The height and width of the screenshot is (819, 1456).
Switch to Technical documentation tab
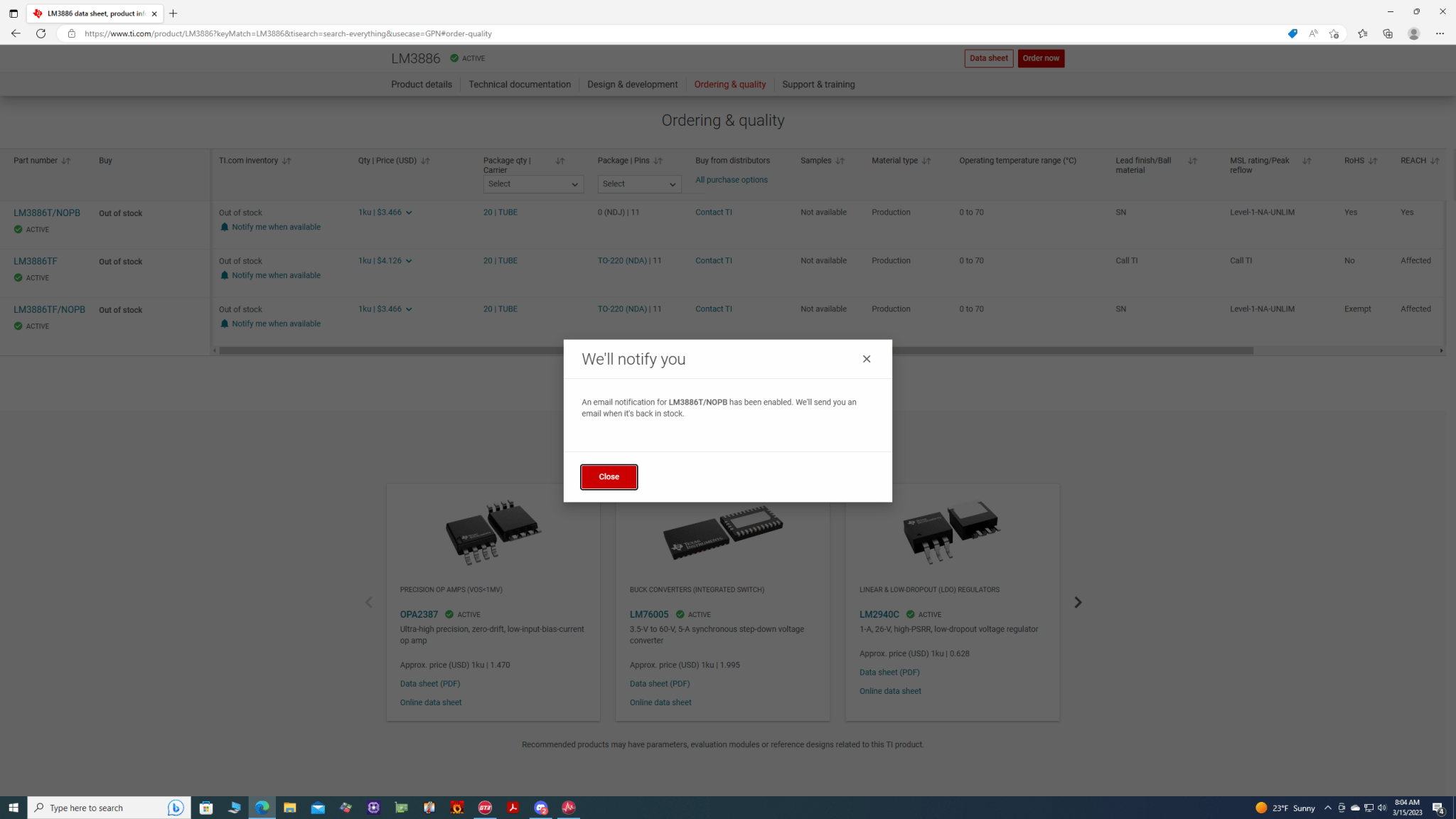tap(519, 85)
